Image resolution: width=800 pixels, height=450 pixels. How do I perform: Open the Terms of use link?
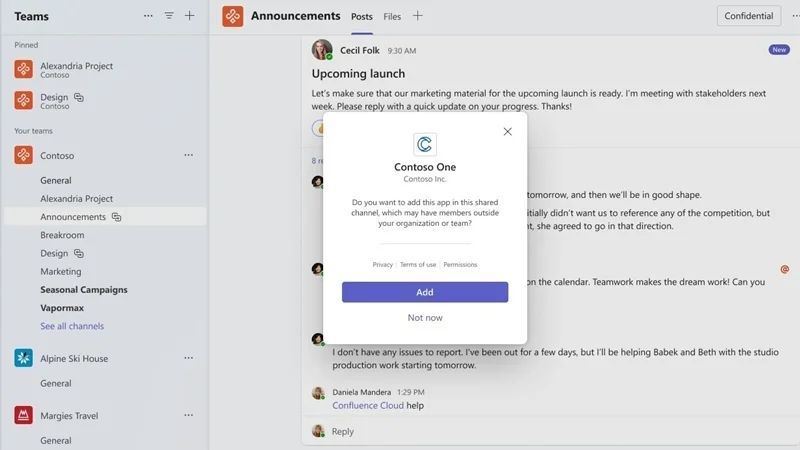[x=418, y=265]
